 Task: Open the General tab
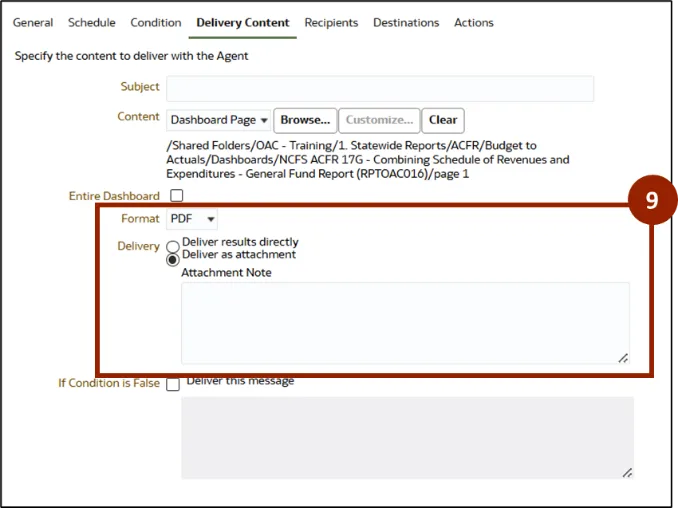tap(33, 22)
